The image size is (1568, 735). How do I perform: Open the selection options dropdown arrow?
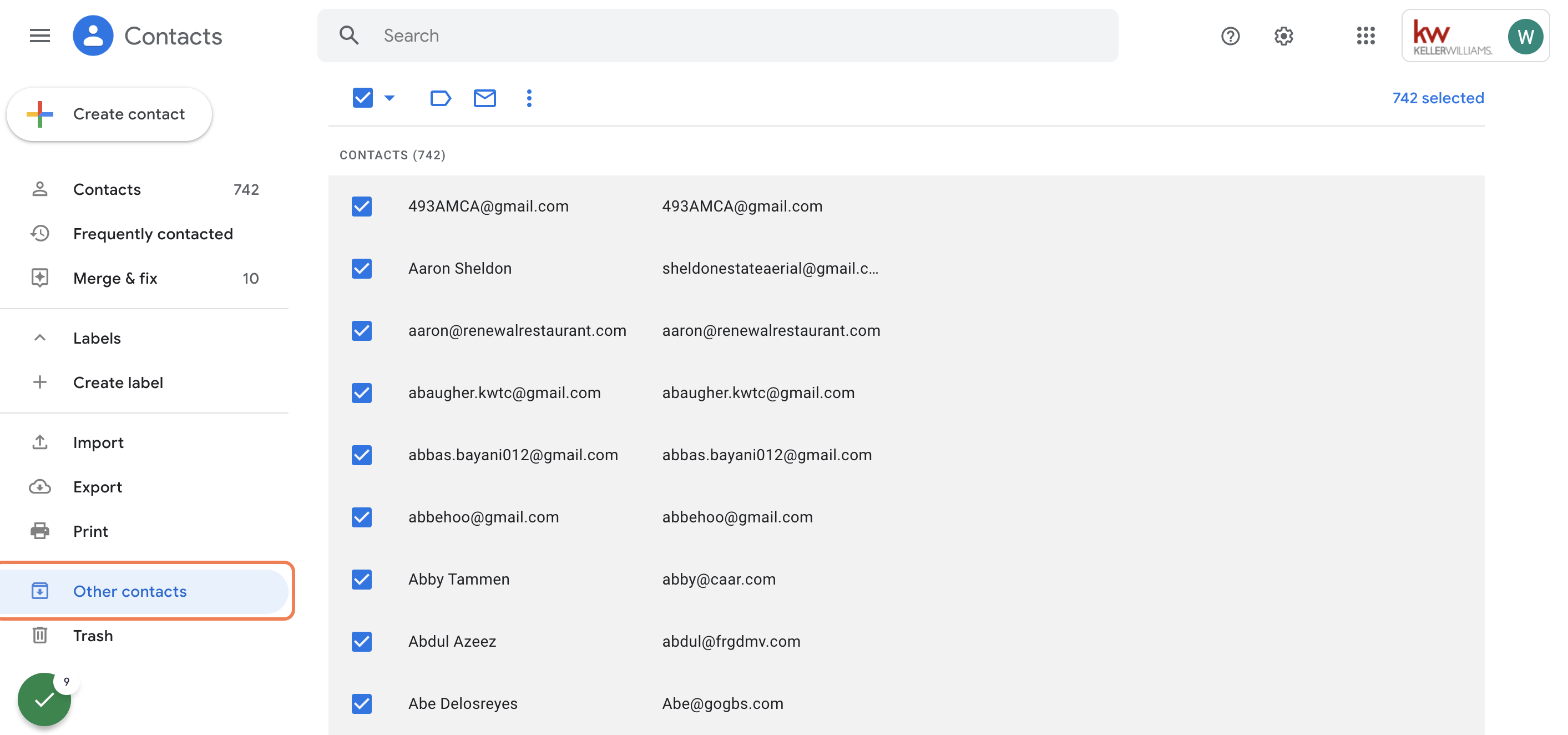[390, 98]
